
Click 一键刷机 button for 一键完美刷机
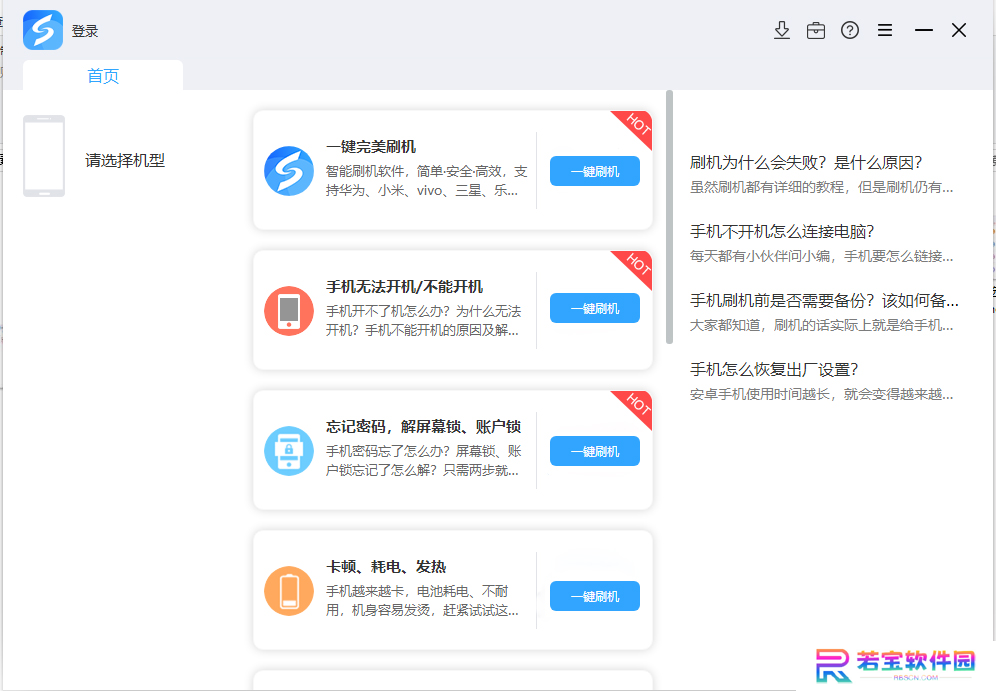[595, 171]
